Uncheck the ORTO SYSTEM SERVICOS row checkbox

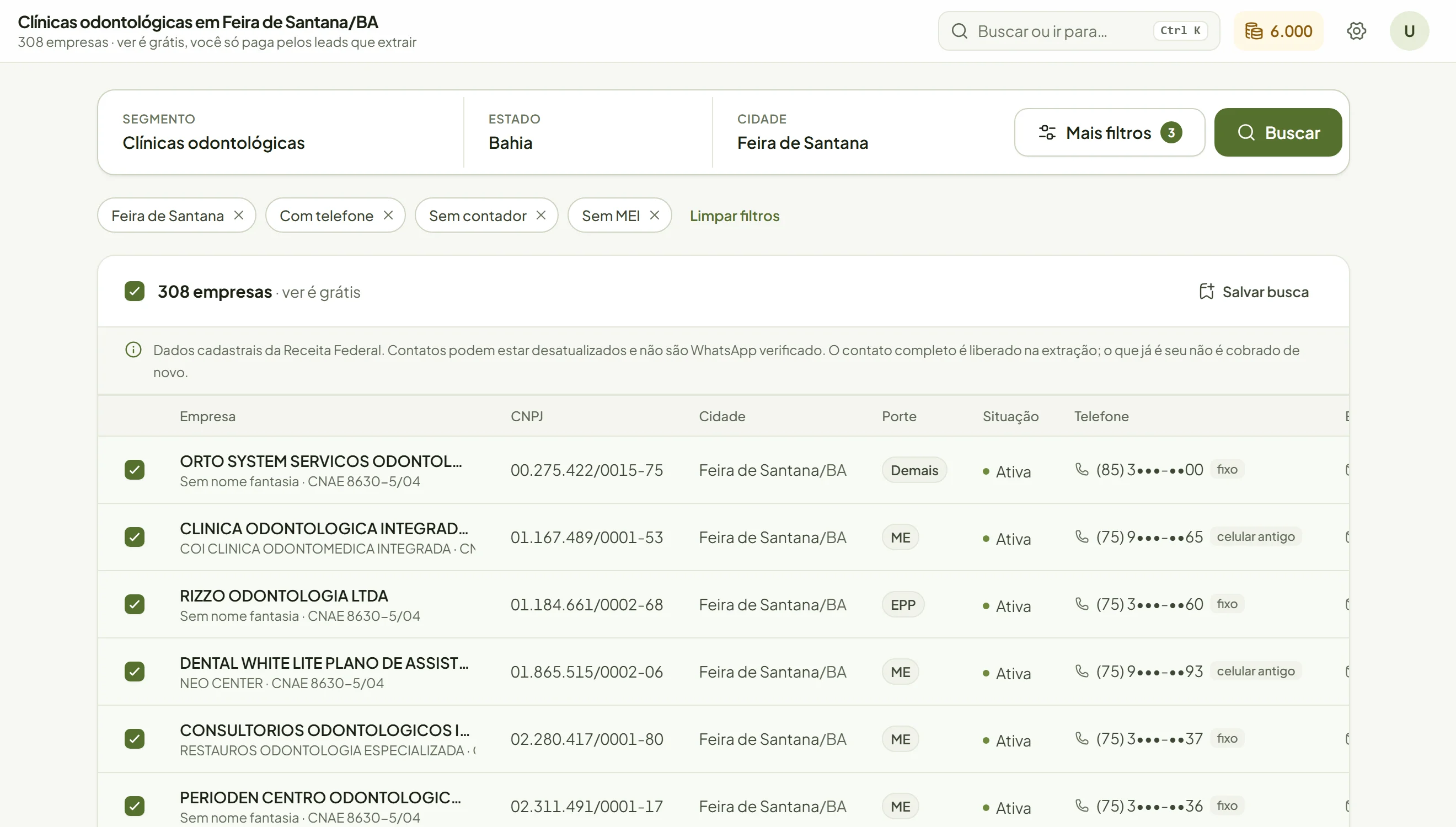[x=135, y=470]
